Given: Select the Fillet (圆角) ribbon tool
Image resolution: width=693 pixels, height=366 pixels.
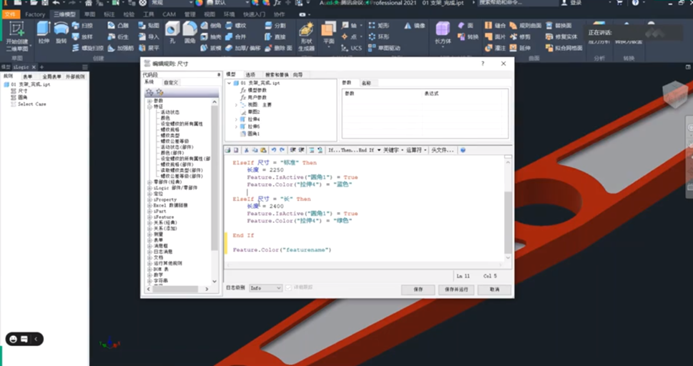Looking at the screenshot, I should [x=190, y=32].
